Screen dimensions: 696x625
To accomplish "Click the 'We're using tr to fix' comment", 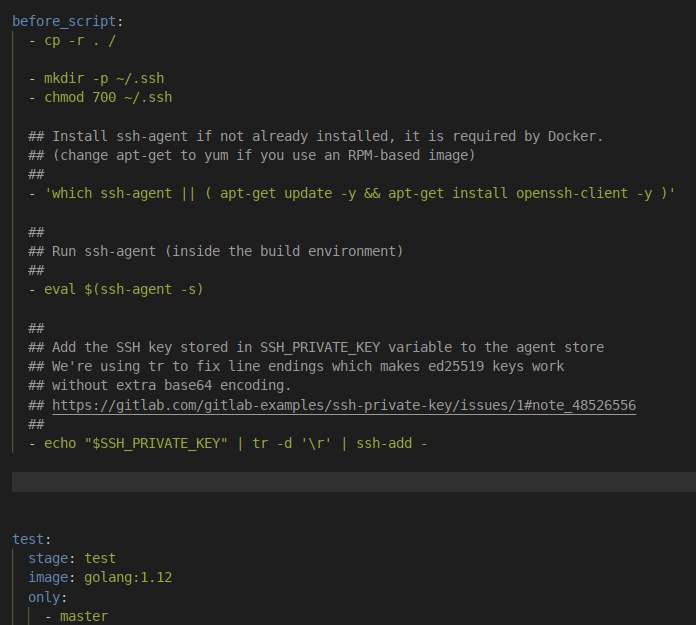I will pyautogui.click(x=296, y=366).
